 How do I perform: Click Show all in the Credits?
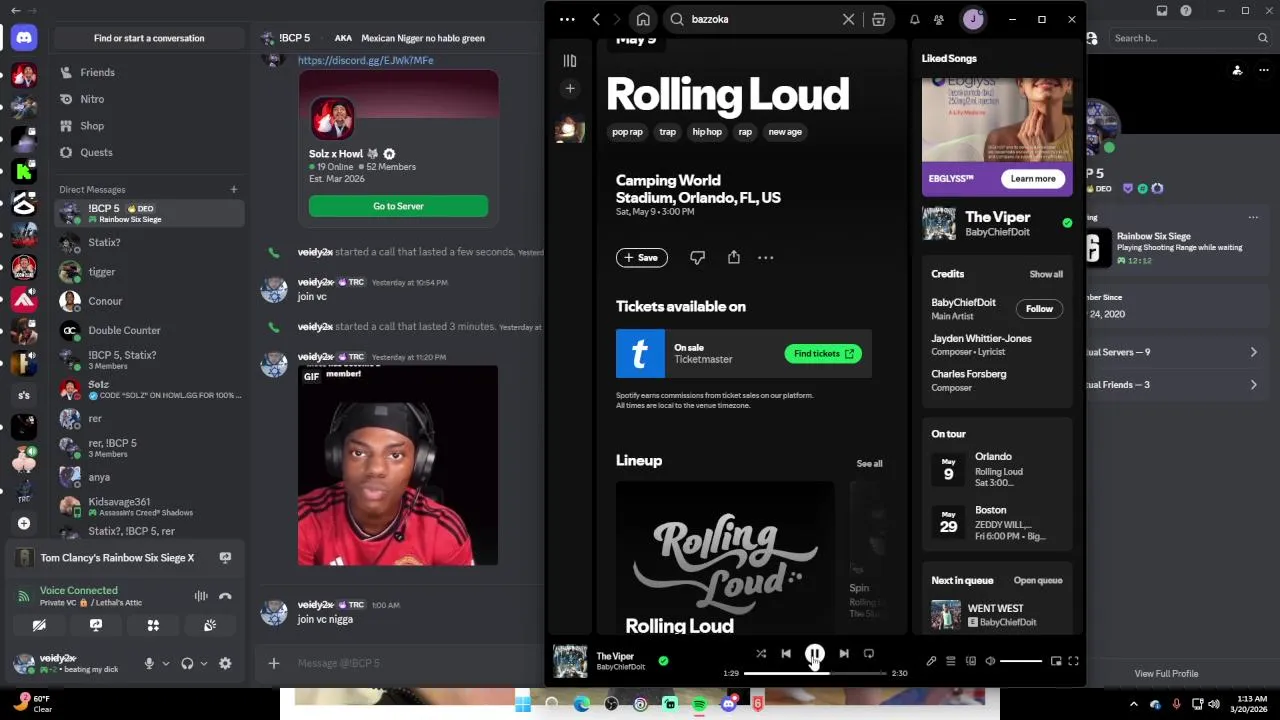click(1046, 274)
